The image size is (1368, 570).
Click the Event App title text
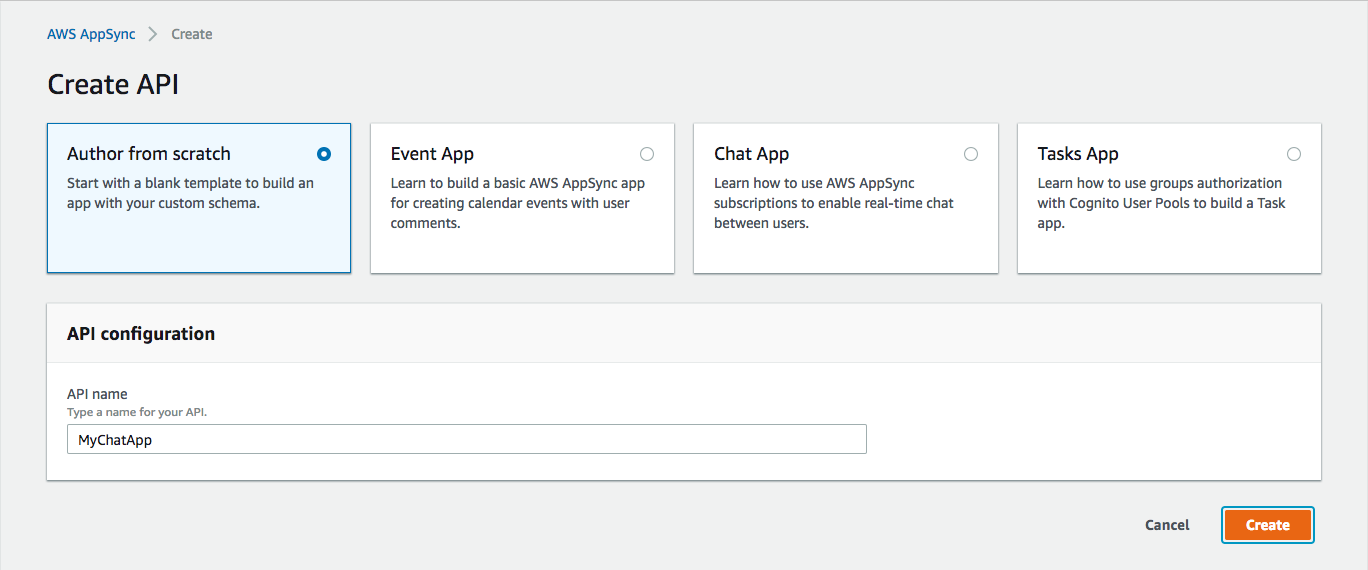point(432,154)
